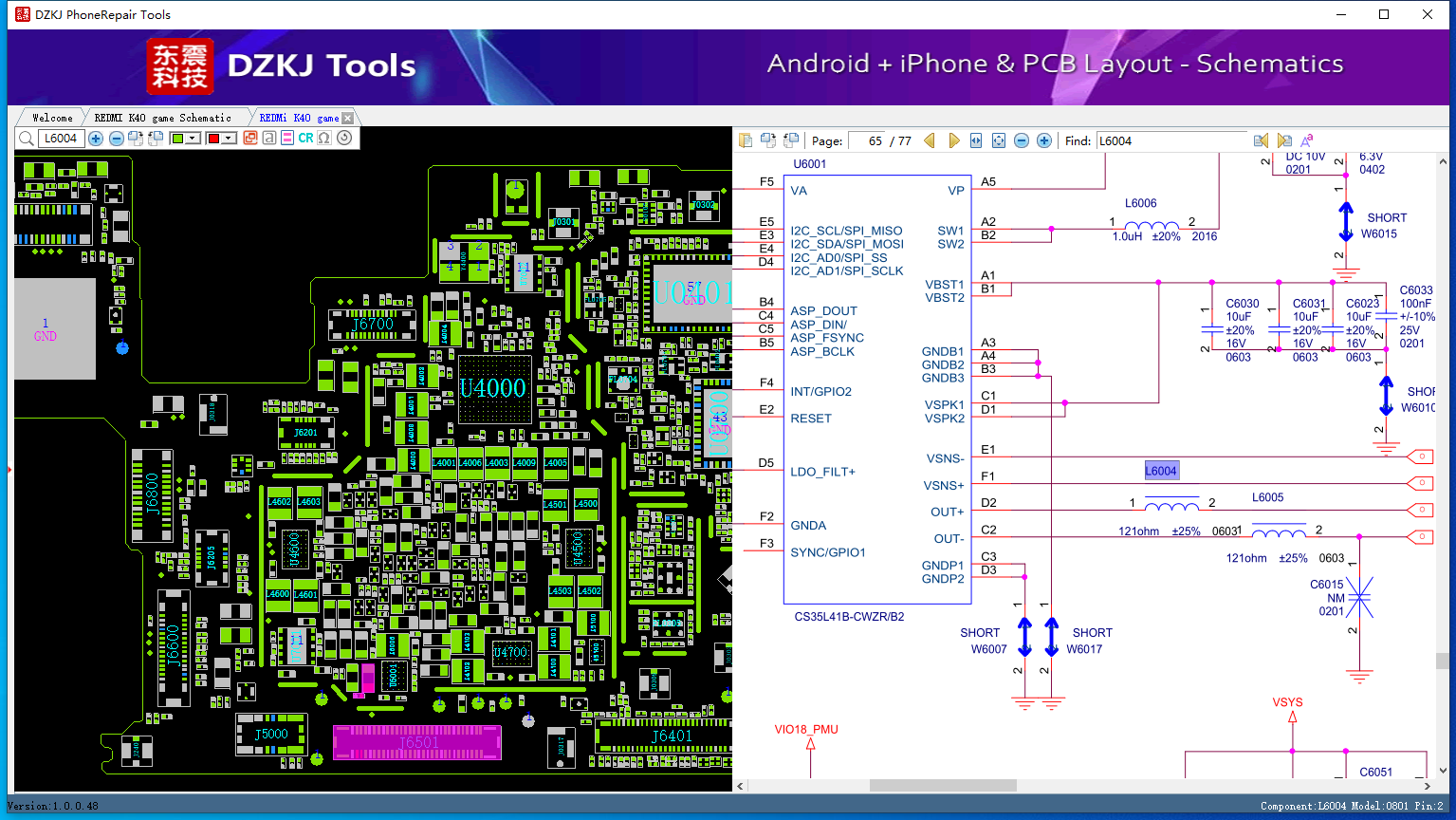Fit the whole schematic page in view
1456x820 pixels.
999,140
